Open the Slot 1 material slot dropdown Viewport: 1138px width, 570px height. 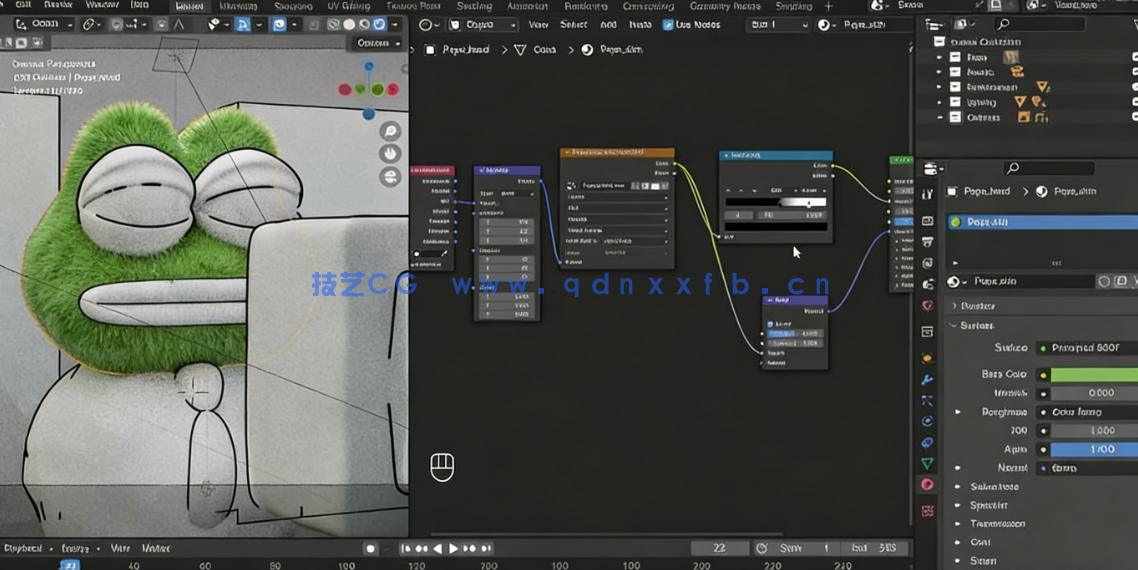point(779,25)
